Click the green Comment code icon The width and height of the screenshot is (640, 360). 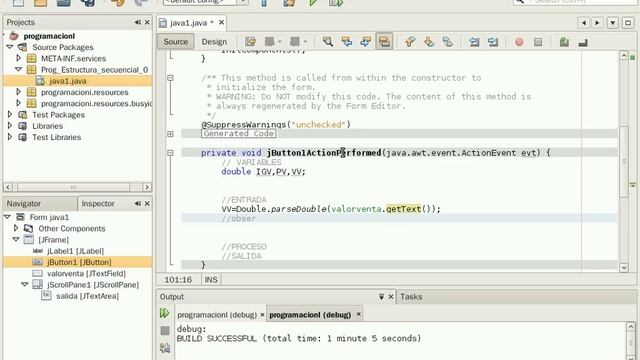(x=564, y=42)
